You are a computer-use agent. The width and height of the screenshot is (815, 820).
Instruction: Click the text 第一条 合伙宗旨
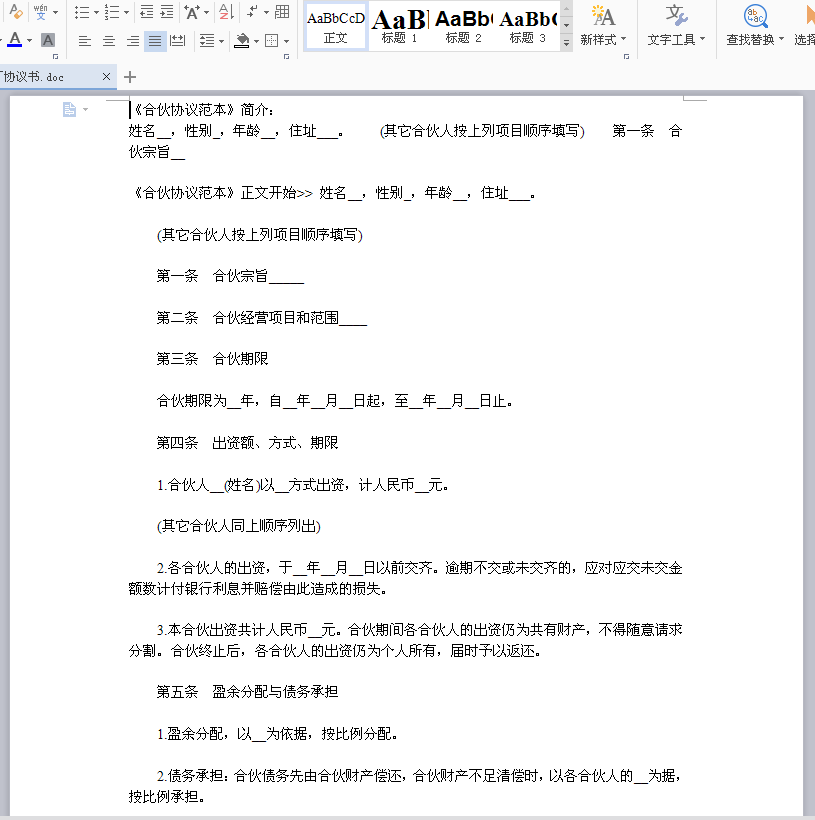click(230, 276)
